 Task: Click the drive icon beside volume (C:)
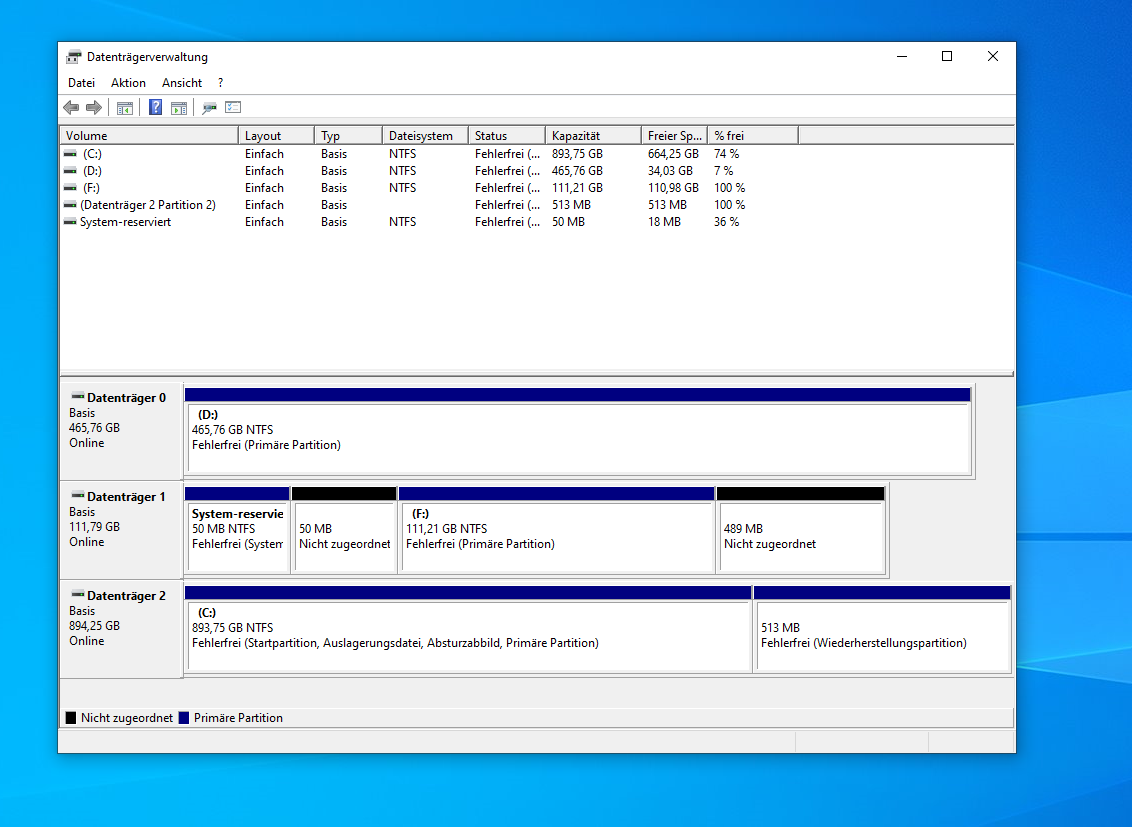[70, 154]
